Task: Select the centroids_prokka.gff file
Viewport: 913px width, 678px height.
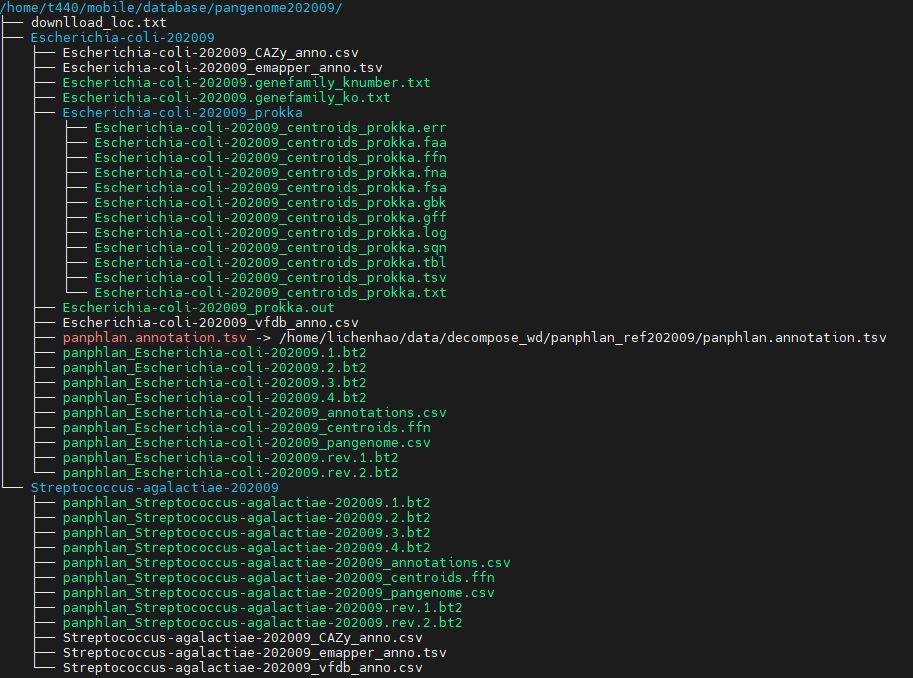Action: pyautogui.click(x=270, y=218)
